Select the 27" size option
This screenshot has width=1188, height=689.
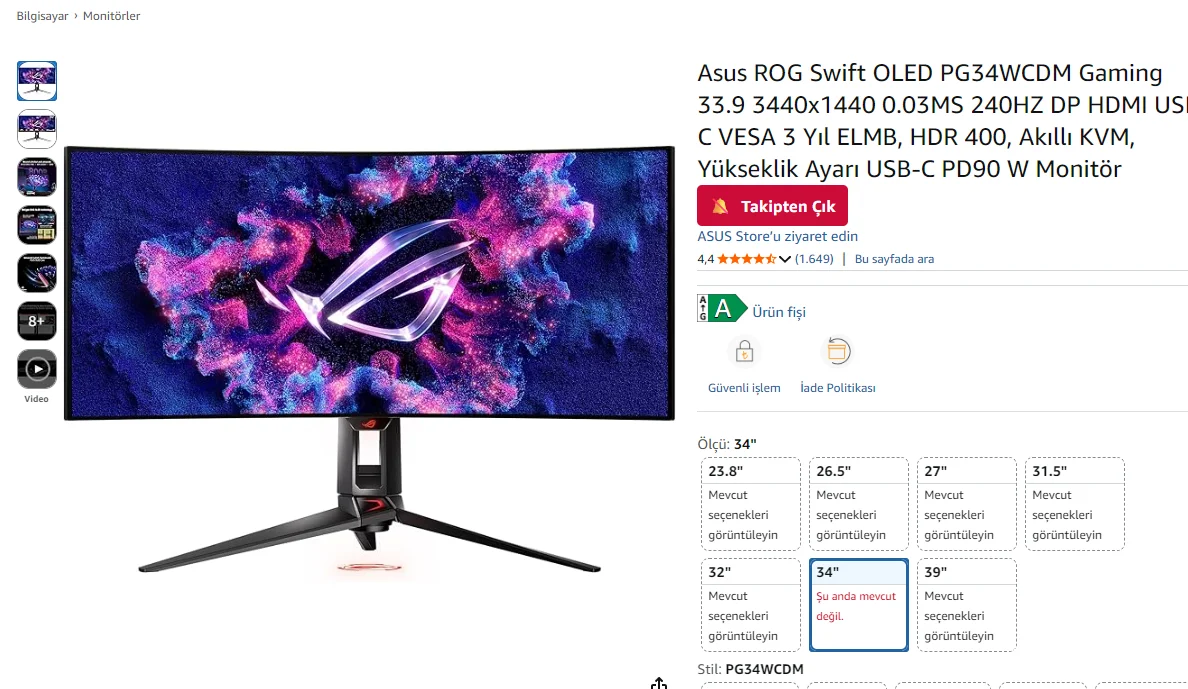pos(966,503)
